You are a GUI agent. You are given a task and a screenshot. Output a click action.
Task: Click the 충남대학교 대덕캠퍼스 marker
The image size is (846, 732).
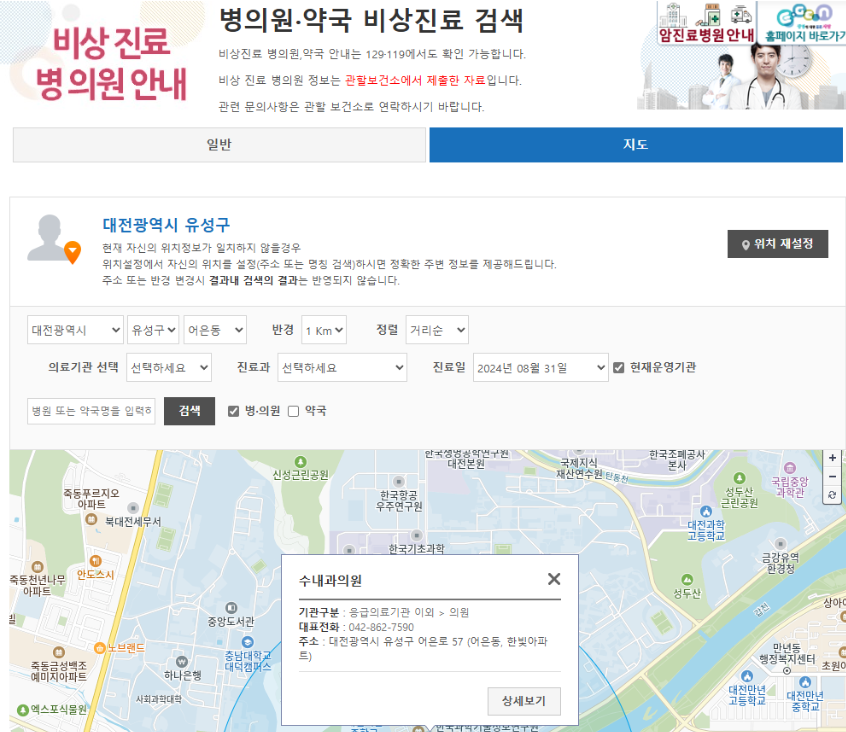[x=247, y=642]
